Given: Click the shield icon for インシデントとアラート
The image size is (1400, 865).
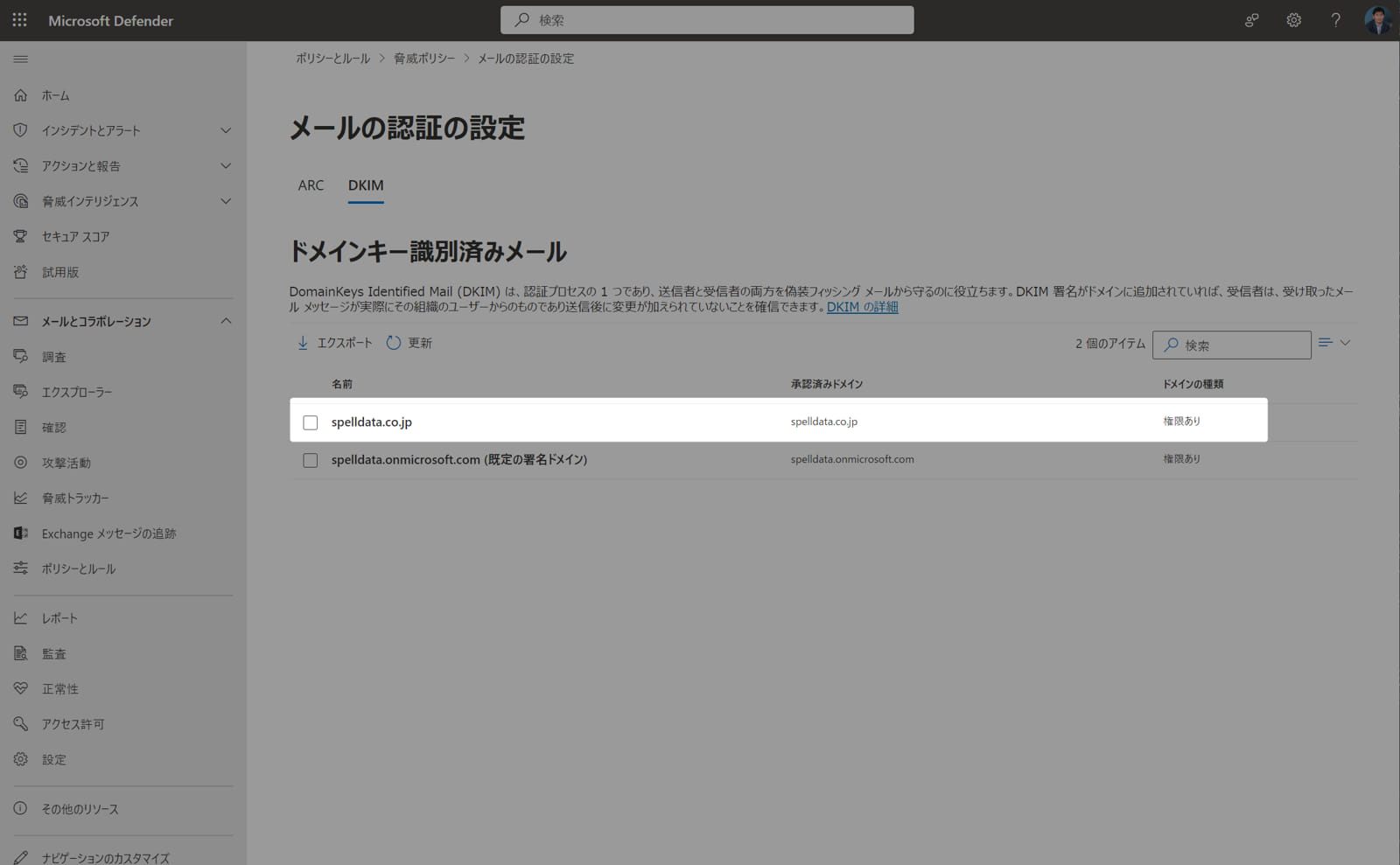Looking at the screenshot, I should [20, 130].
